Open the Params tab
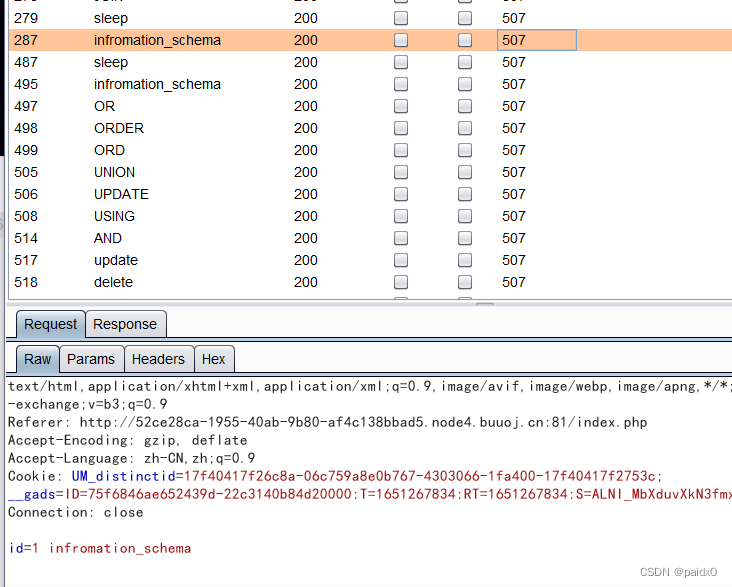The width and height of the screenshot is (732, 587). 91,359
